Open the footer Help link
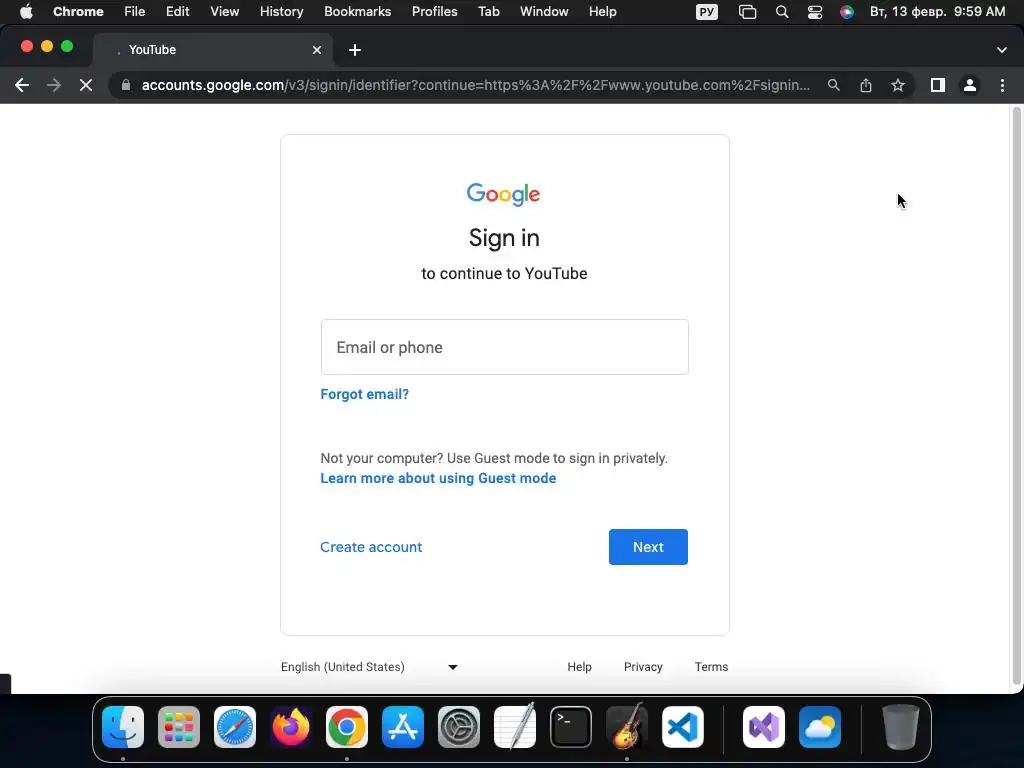Screen dimensions: 1024x768 pos(579,667)
